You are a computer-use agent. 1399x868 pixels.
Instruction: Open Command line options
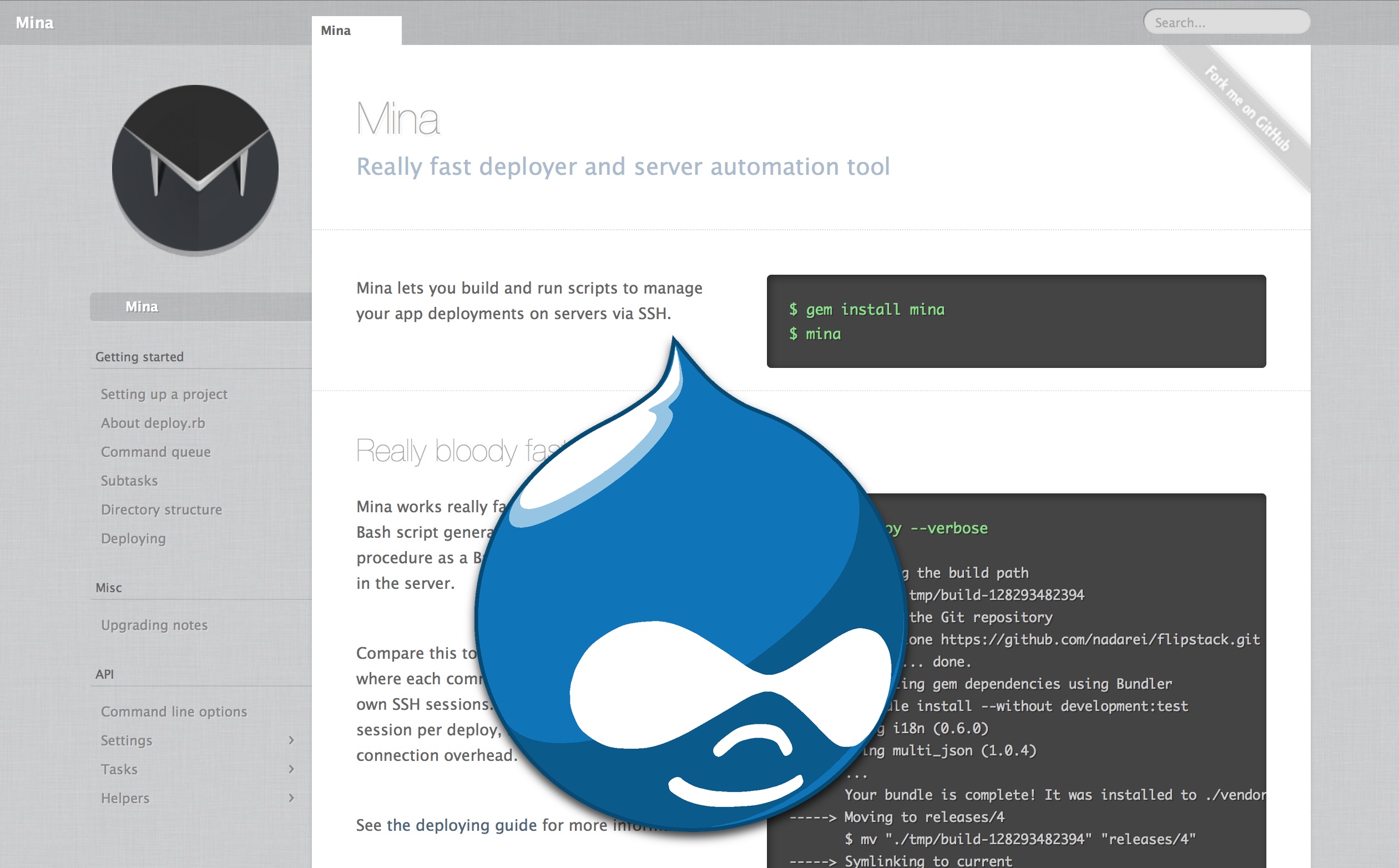(174, 711)
